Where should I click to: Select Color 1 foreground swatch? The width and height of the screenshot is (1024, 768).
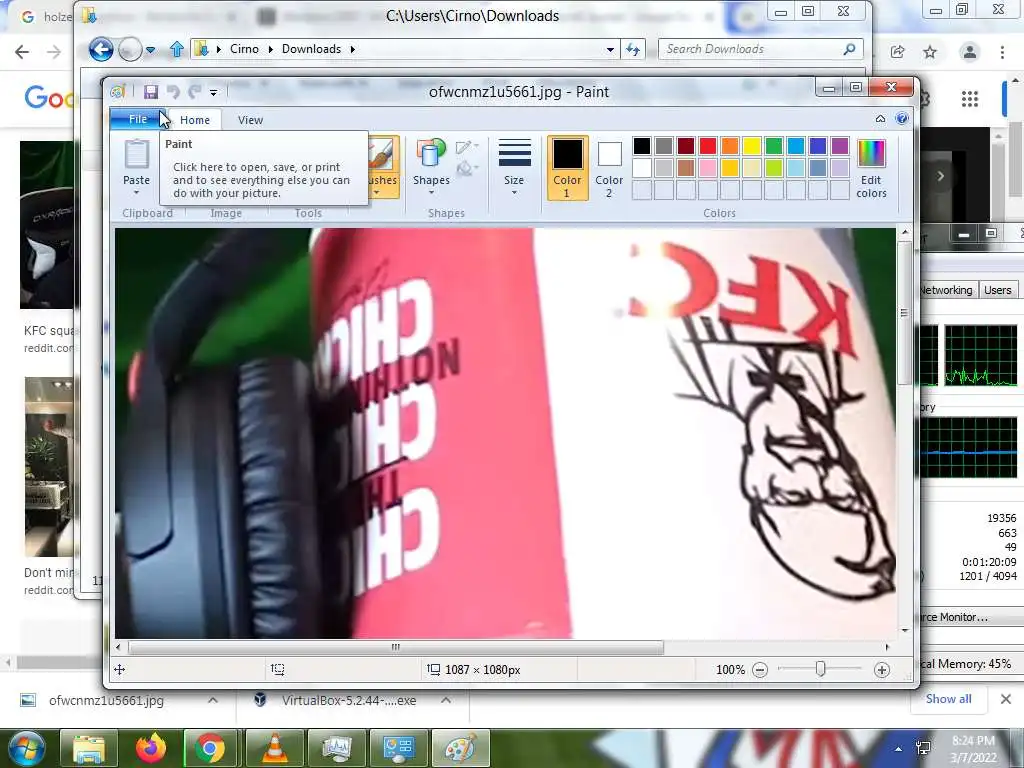[567, 167]
